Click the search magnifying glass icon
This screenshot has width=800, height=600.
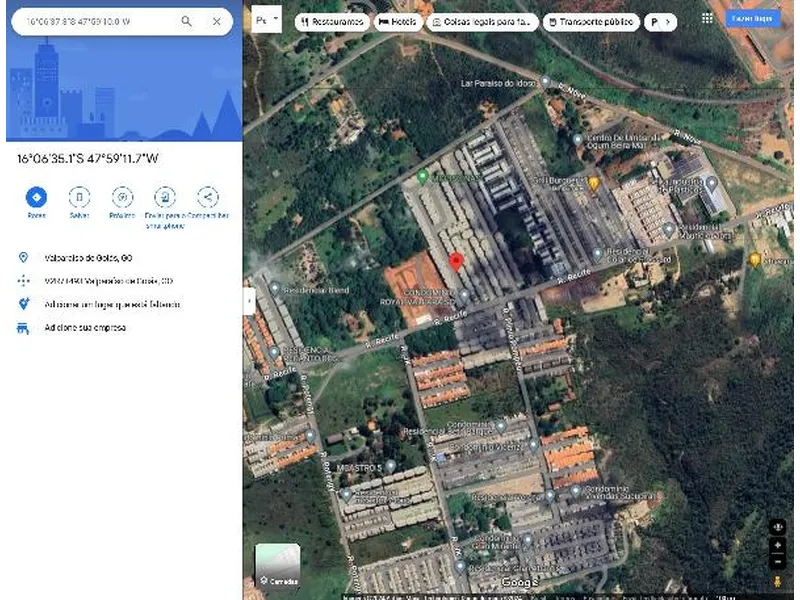[186, 20]
